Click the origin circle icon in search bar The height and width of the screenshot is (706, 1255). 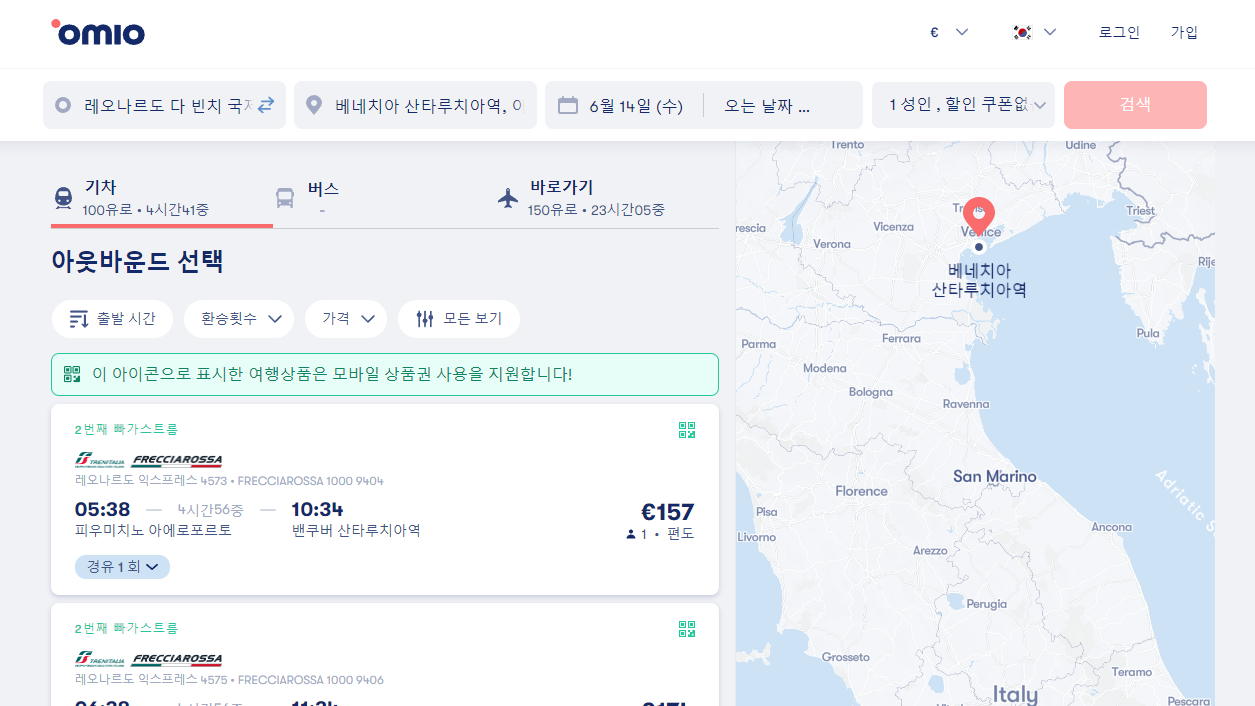click(63, 105)
